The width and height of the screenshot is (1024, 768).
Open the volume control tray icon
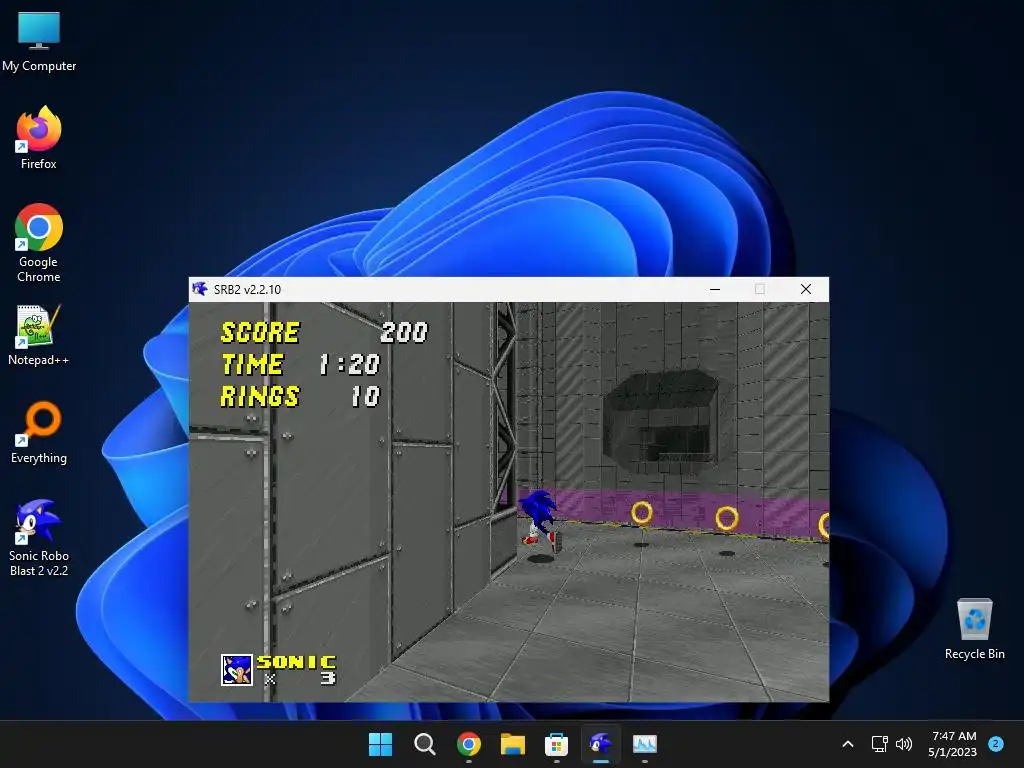tap(904, 744)
